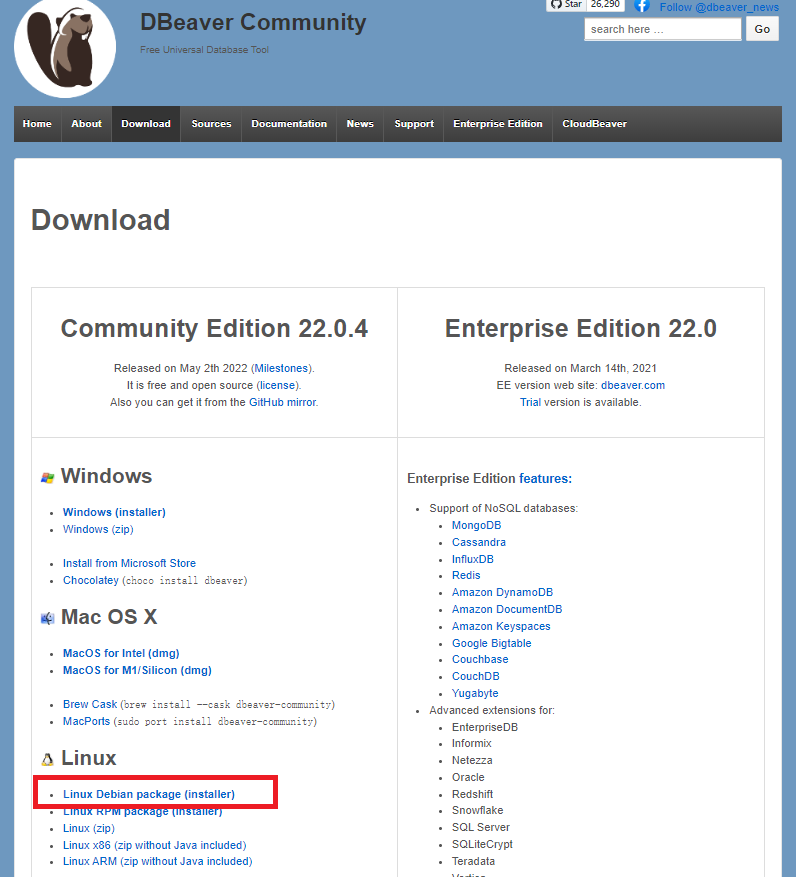
Task: Open Install from Microsoft Store link
Action: [x=129, y=563]
